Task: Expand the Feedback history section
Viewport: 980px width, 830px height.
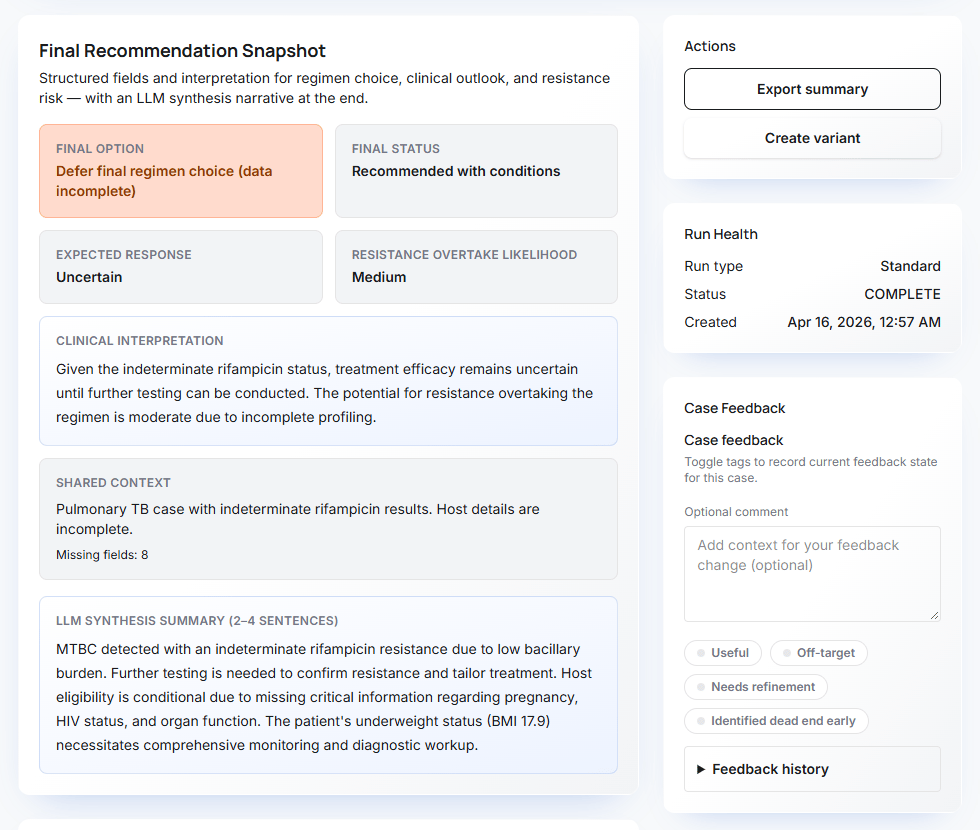Action: pyautogui.click(x=812, y=769)
